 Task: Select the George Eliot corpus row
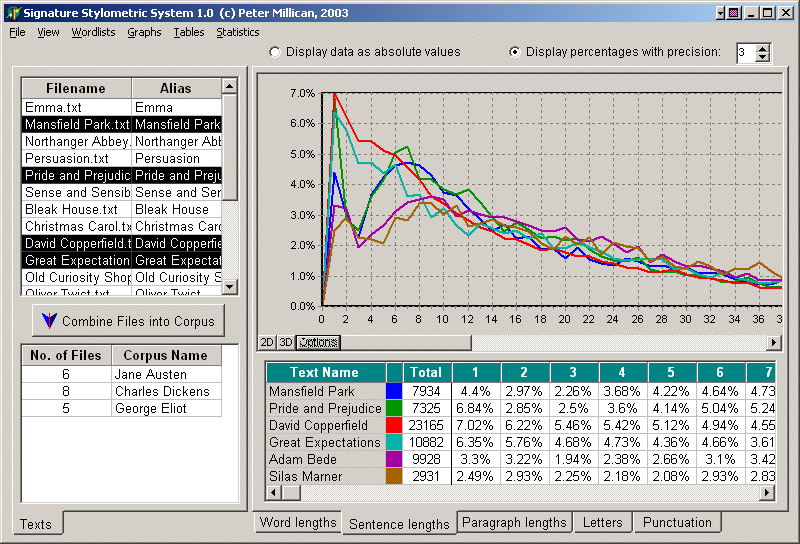[x=122, y=408]
